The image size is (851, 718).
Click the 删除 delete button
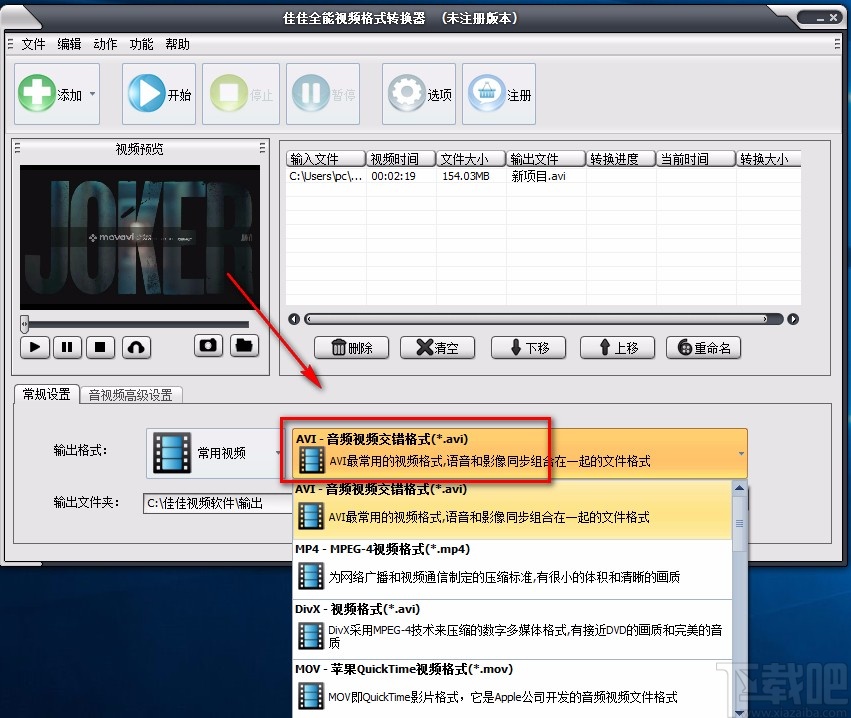point(352,347)
